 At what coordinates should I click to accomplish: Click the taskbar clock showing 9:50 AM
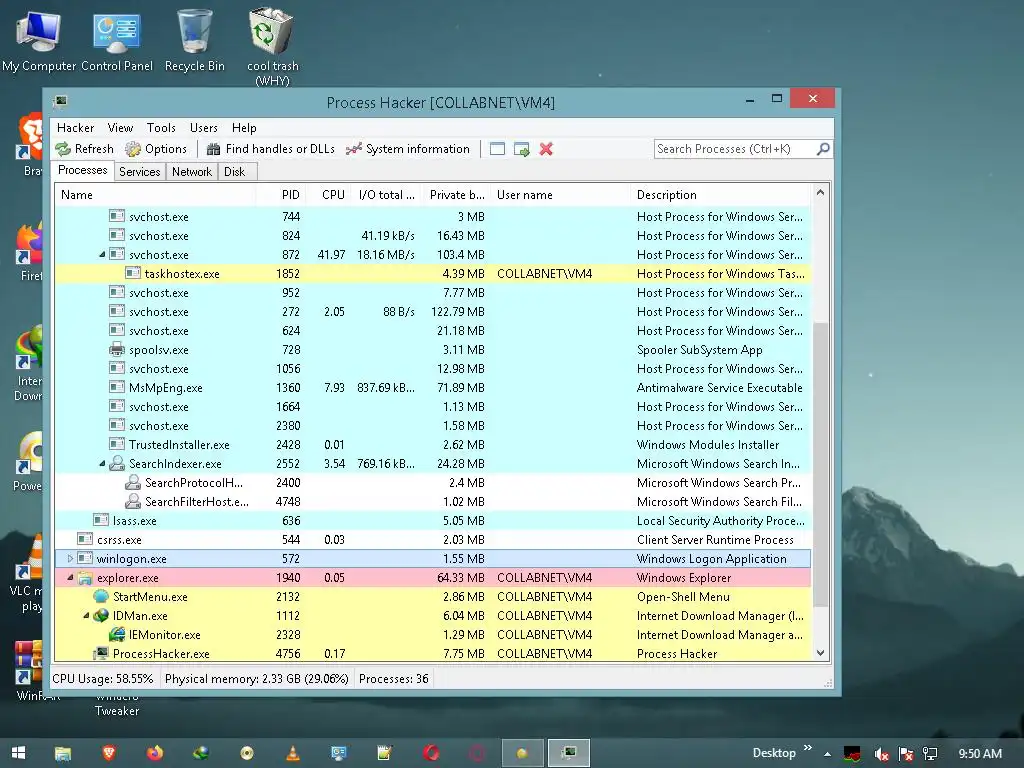click(x=980, y=754)
